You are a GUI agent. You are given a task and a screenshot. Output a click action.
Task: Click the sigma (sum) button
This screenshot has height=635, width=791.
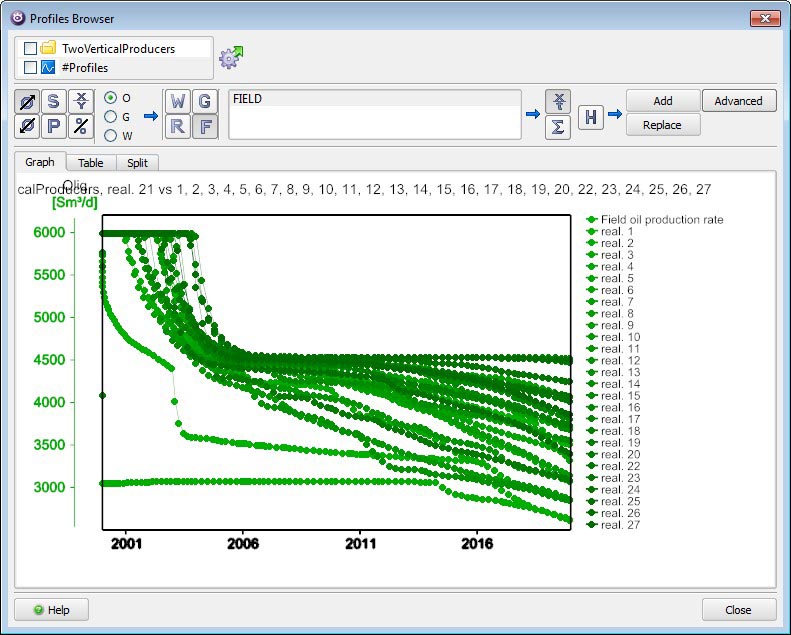pyautogui.click(x=558, y=127)
